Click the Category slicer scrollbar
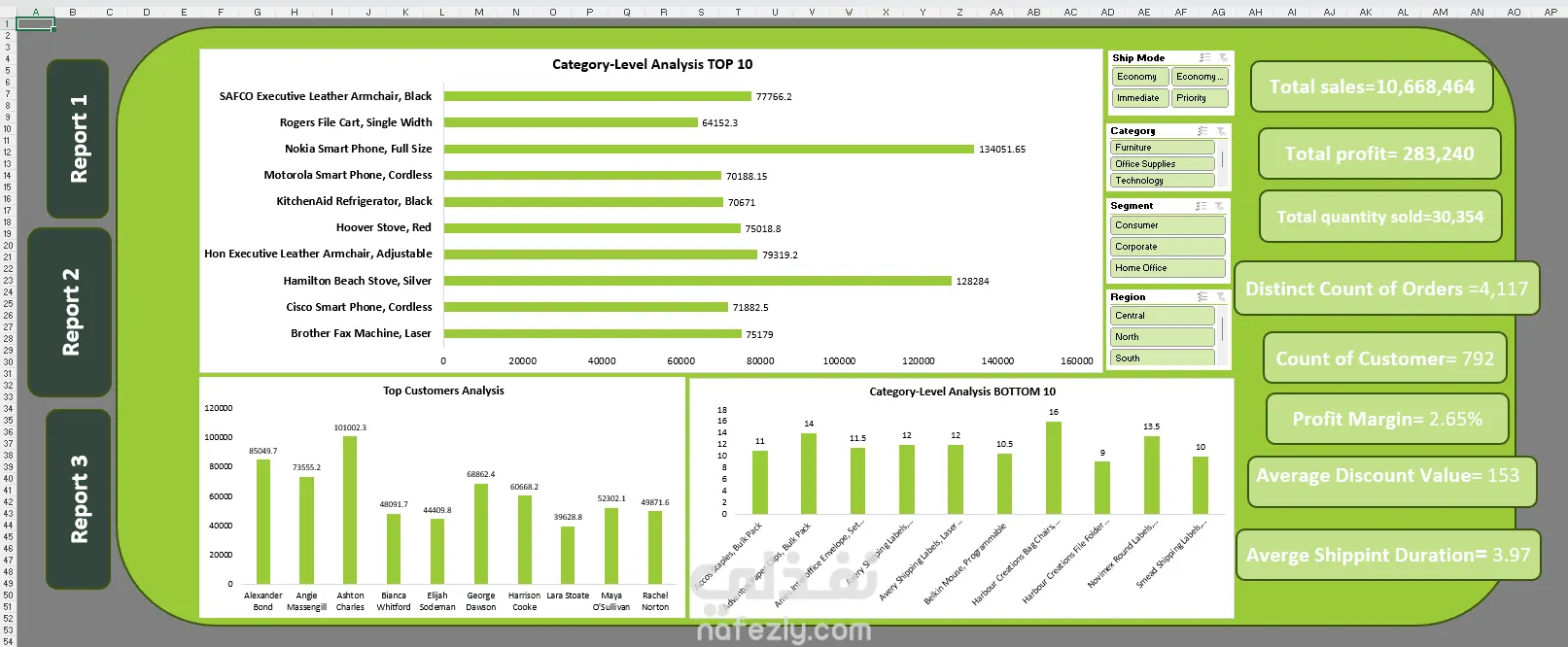 (x=1222, y=159)
